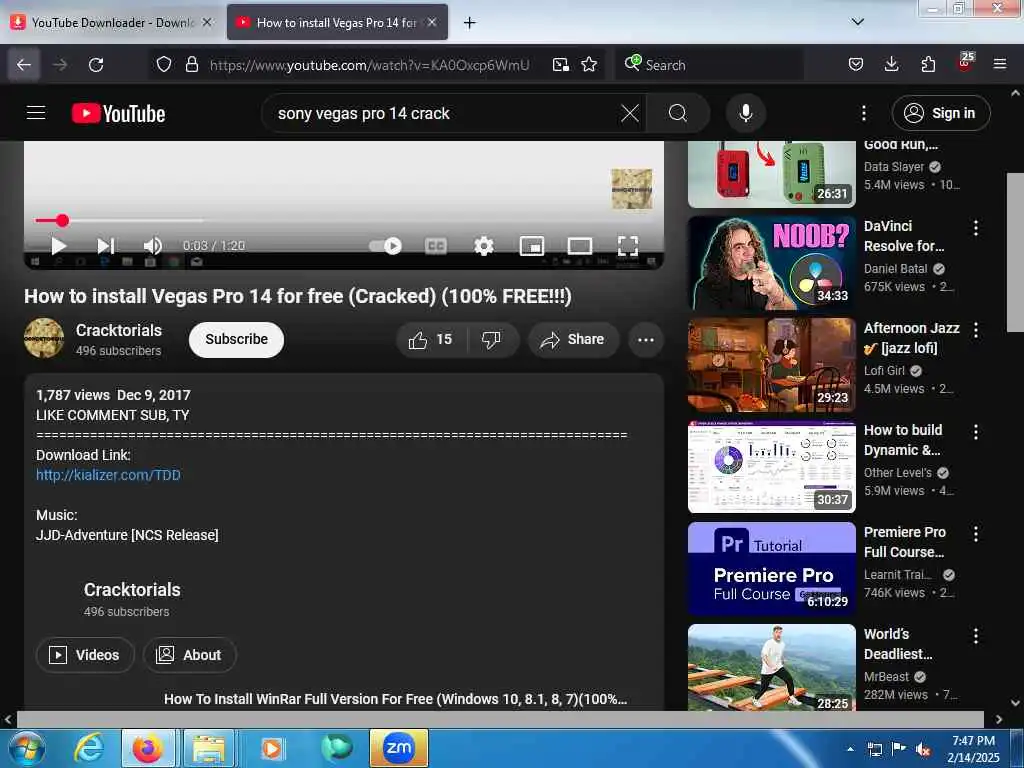Open options for DaVinci Resolve video

[x=976, y=228]
